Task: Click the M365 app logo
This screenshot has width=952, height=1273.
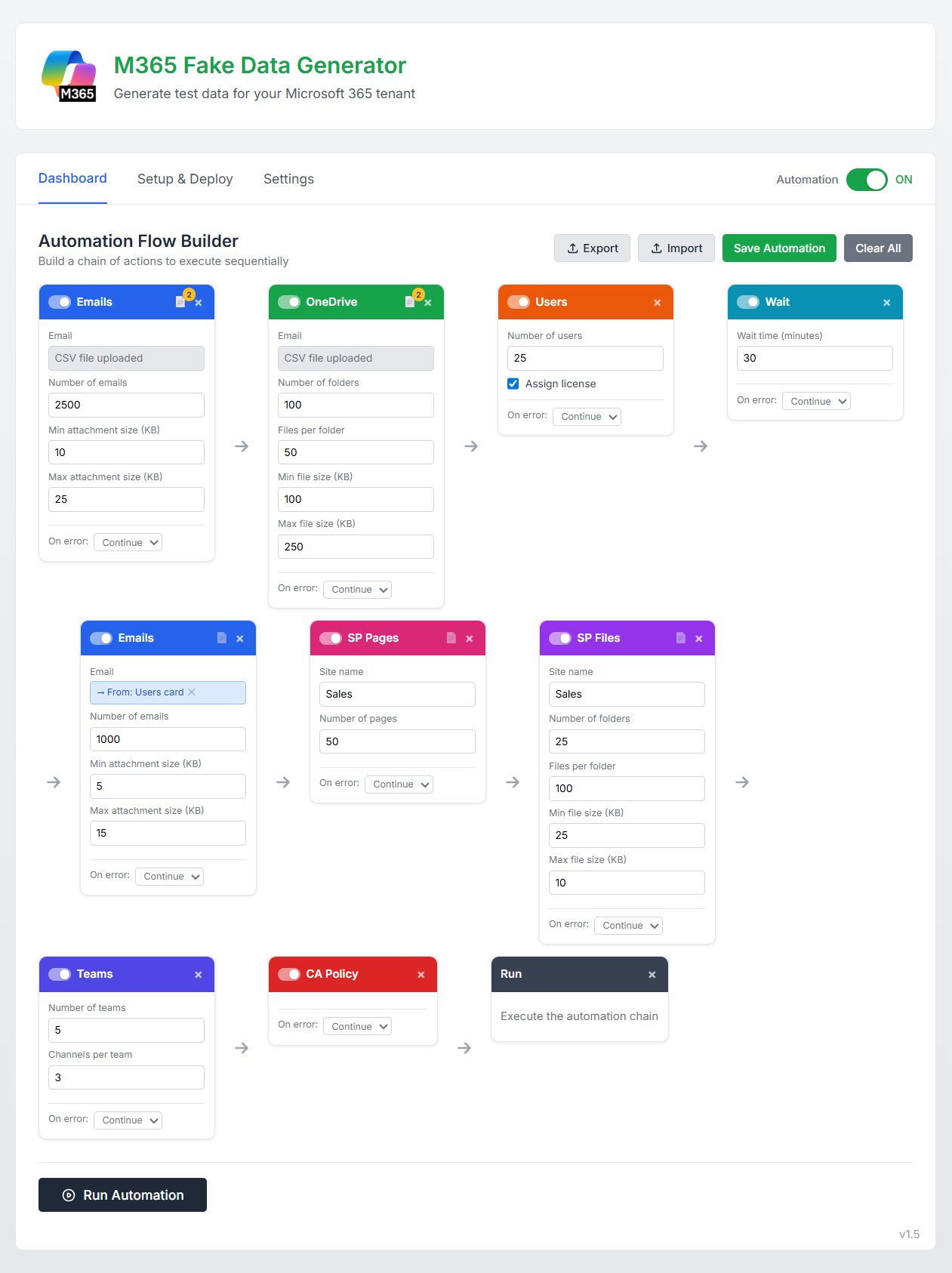Action: point(69,76)
